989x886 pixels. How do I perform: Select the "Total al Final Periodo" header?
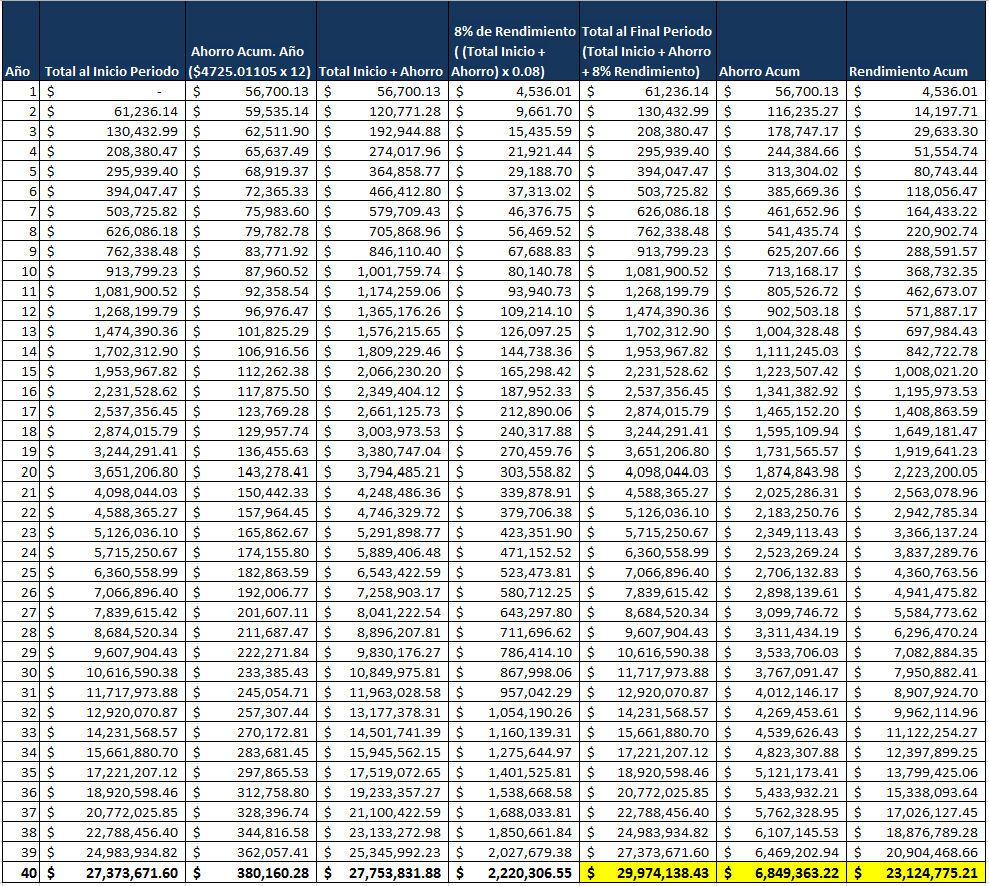(647, 51)
